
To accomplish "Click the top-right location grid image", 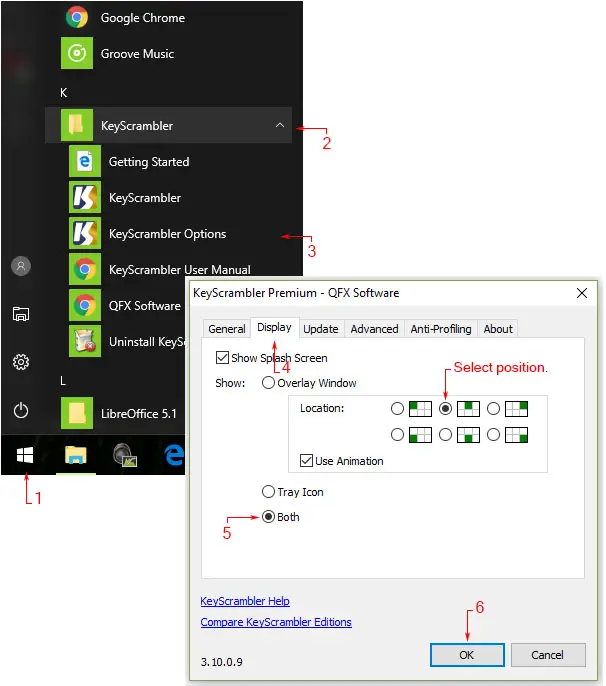I will coord(516,409).
